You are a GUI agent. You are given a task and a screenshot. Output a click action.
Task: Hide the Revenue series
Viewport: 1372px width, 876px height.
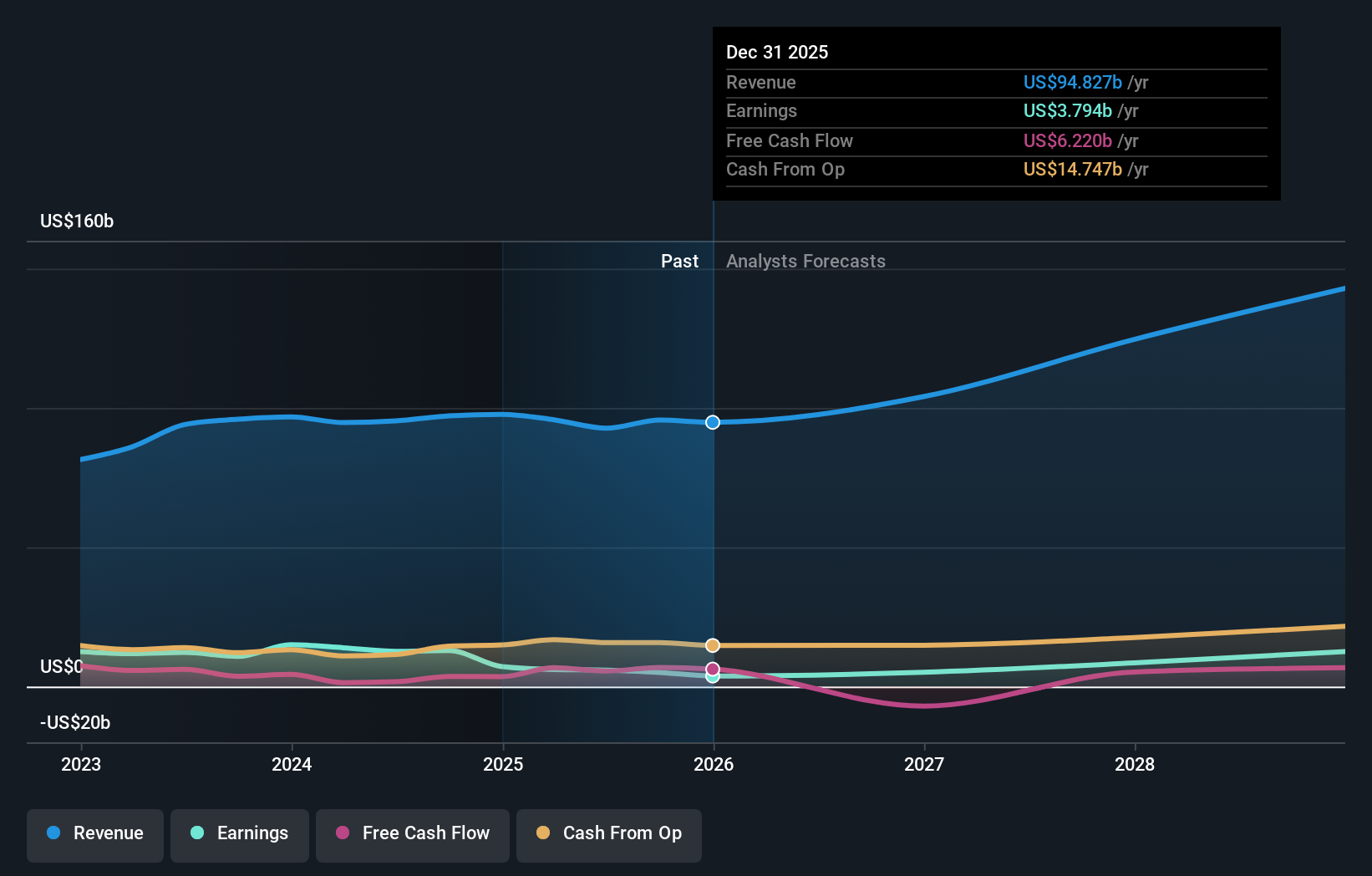pyautogui.click(x=94, y=833)
